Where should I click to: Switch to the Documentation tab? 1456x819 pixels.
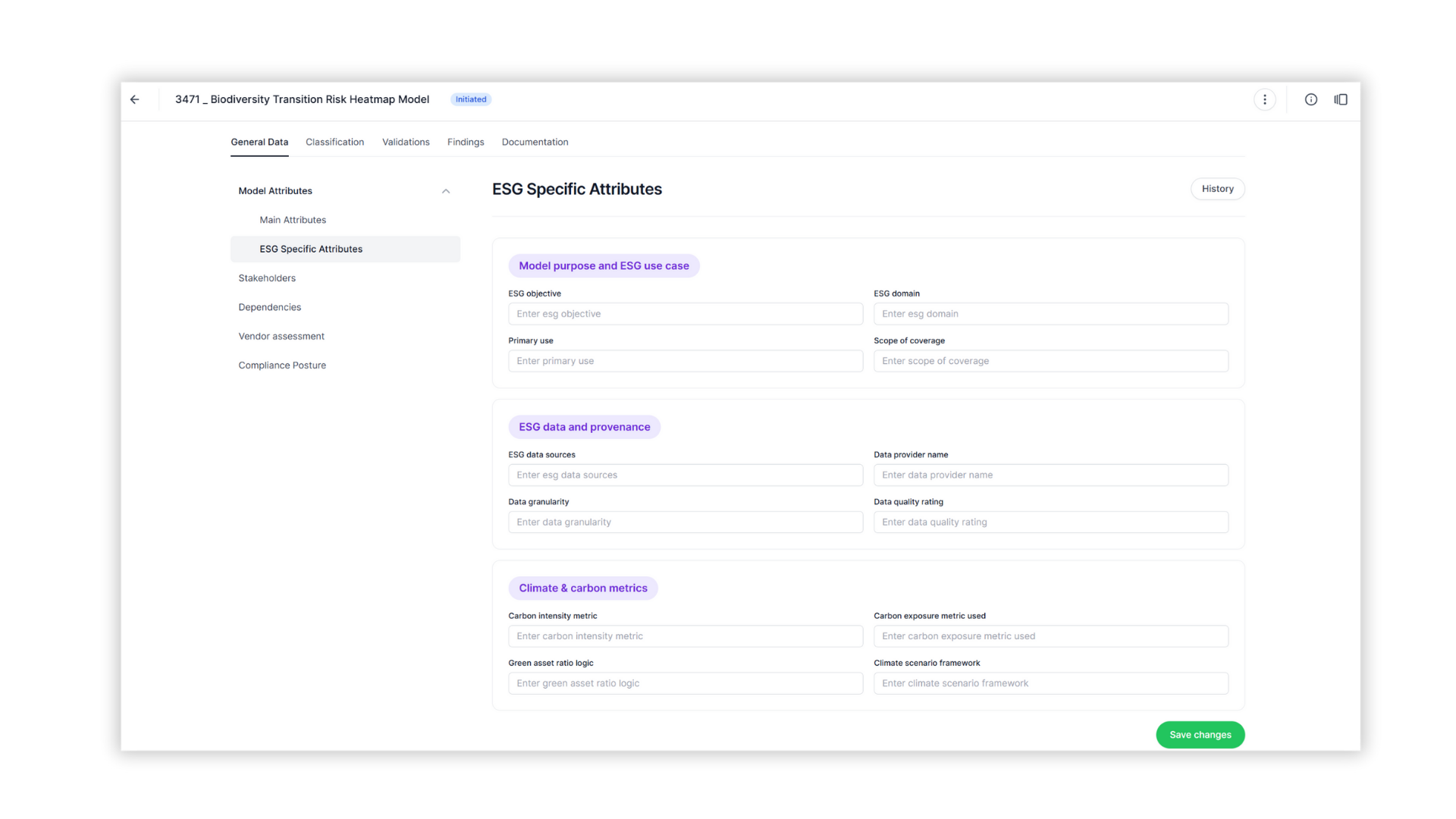pyautogui.click(x=535, y=142)
